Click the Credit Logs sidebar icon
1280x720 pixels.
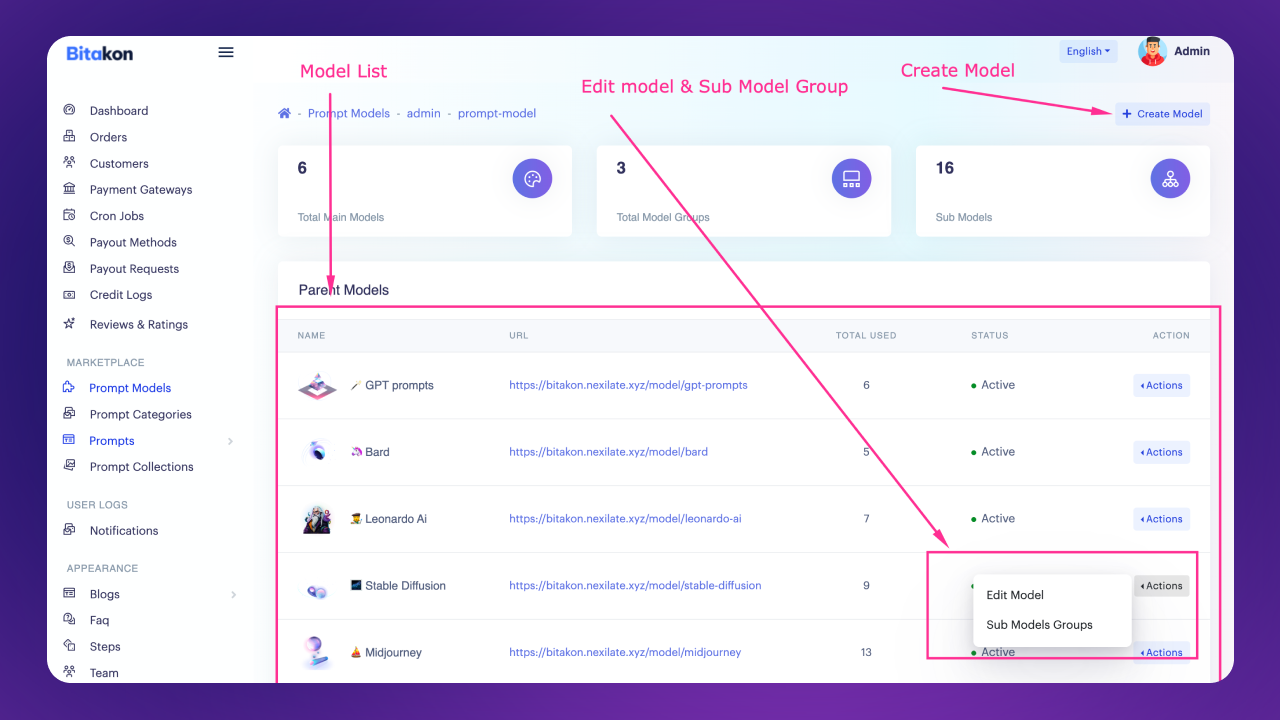(69, 295)
